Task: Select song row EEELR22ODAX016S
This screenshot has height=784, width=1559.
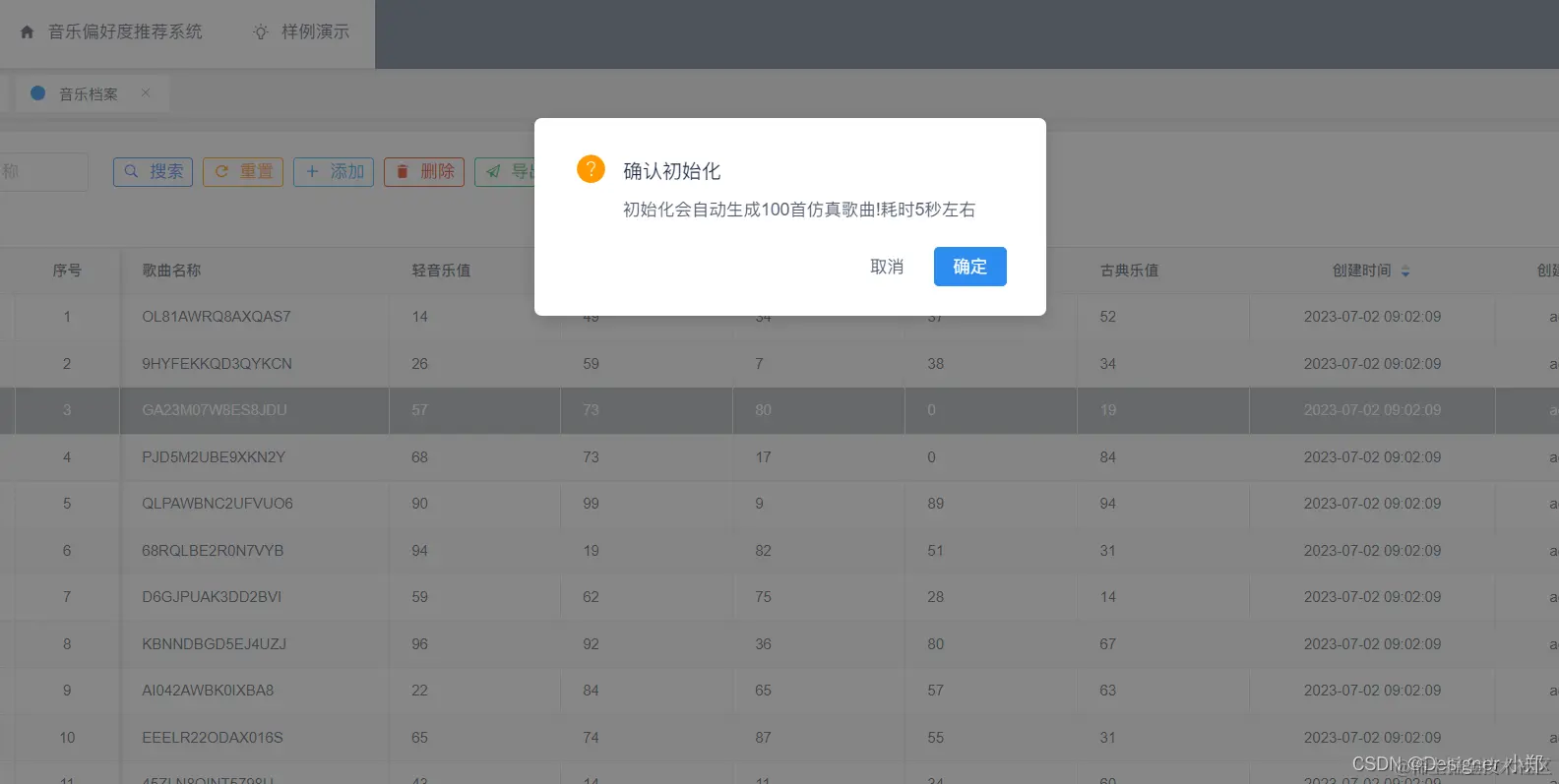Action: (x=779, y=738)
